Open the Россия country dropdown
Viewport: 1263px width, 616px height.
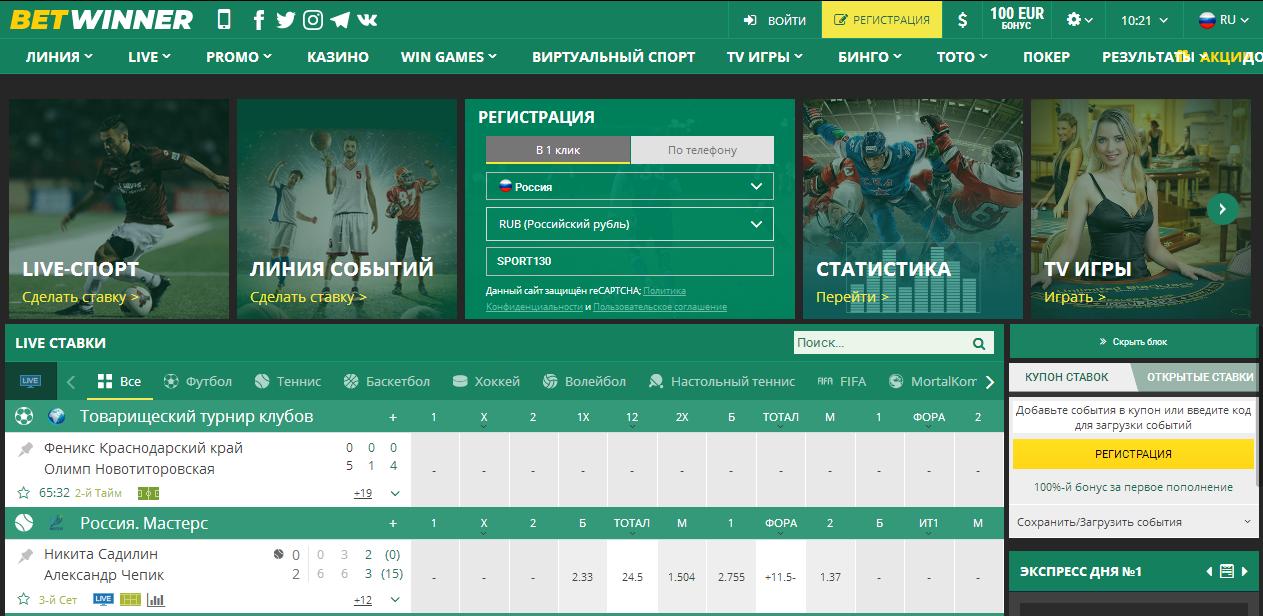(630, 186)
